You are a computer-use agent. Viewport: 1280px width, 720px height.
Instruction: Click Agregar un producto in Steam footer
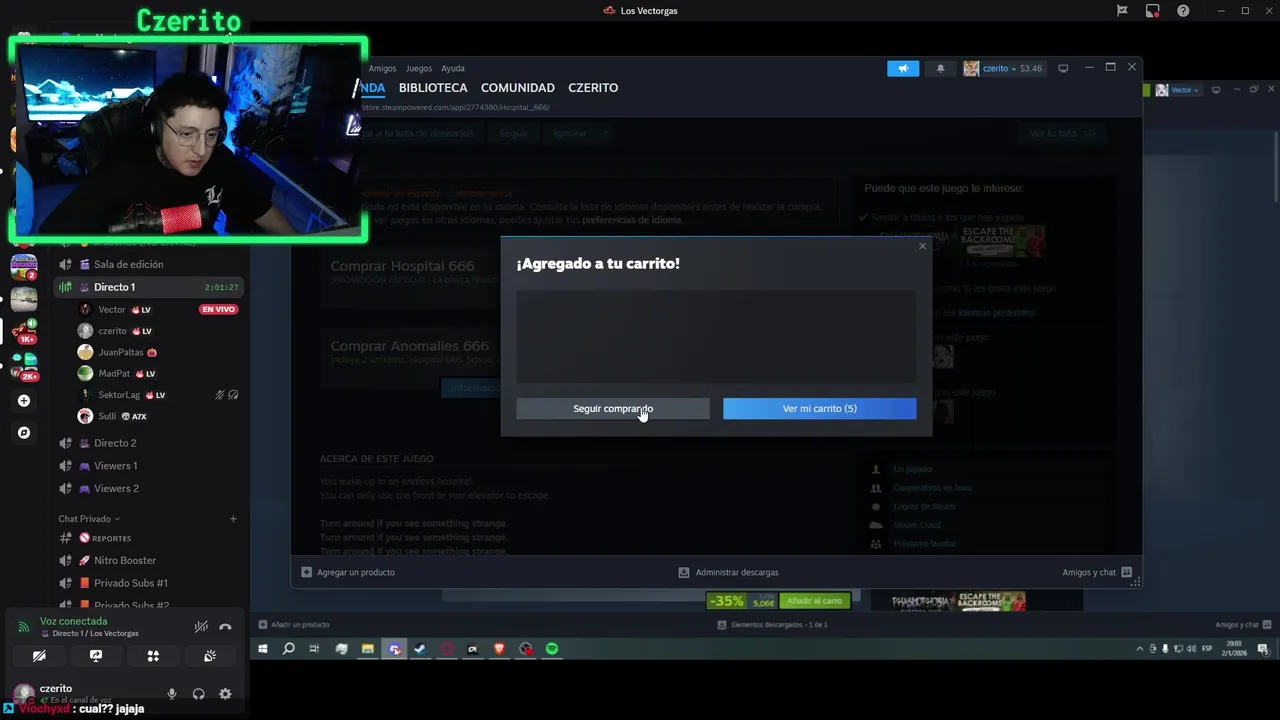tap(348, 572)
